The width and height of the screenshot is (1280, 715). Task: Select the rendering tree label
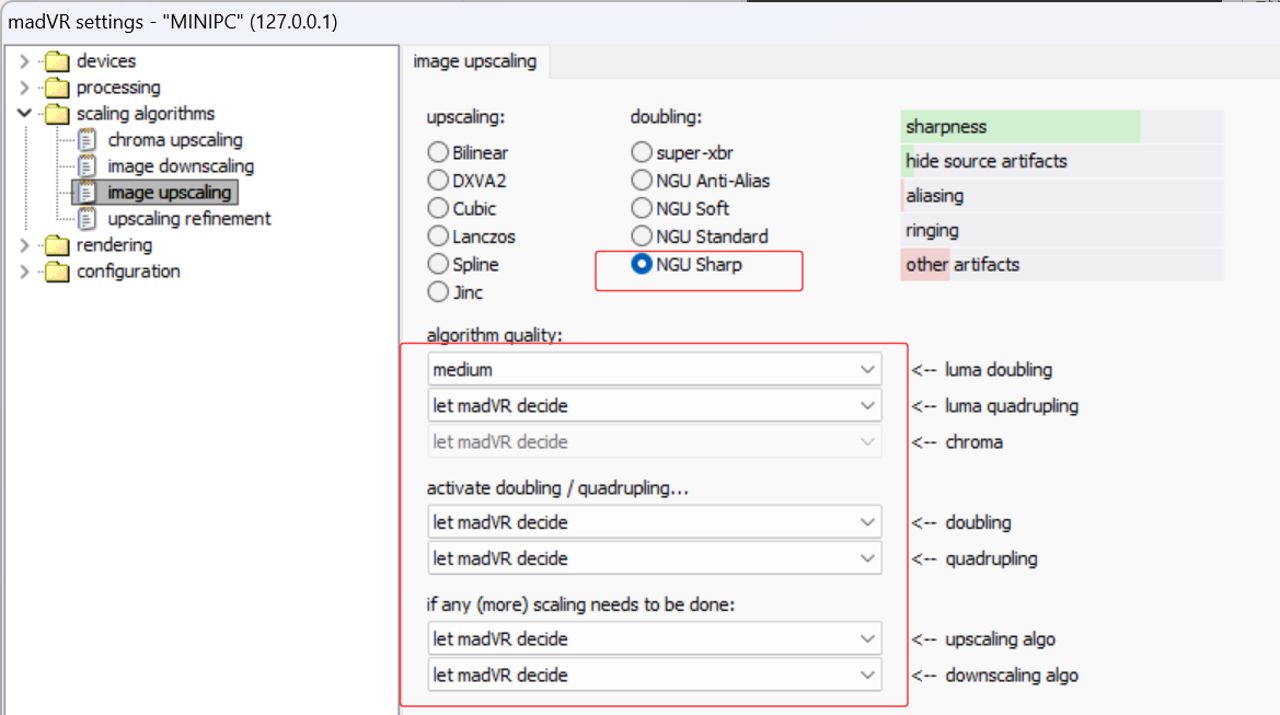114,246
